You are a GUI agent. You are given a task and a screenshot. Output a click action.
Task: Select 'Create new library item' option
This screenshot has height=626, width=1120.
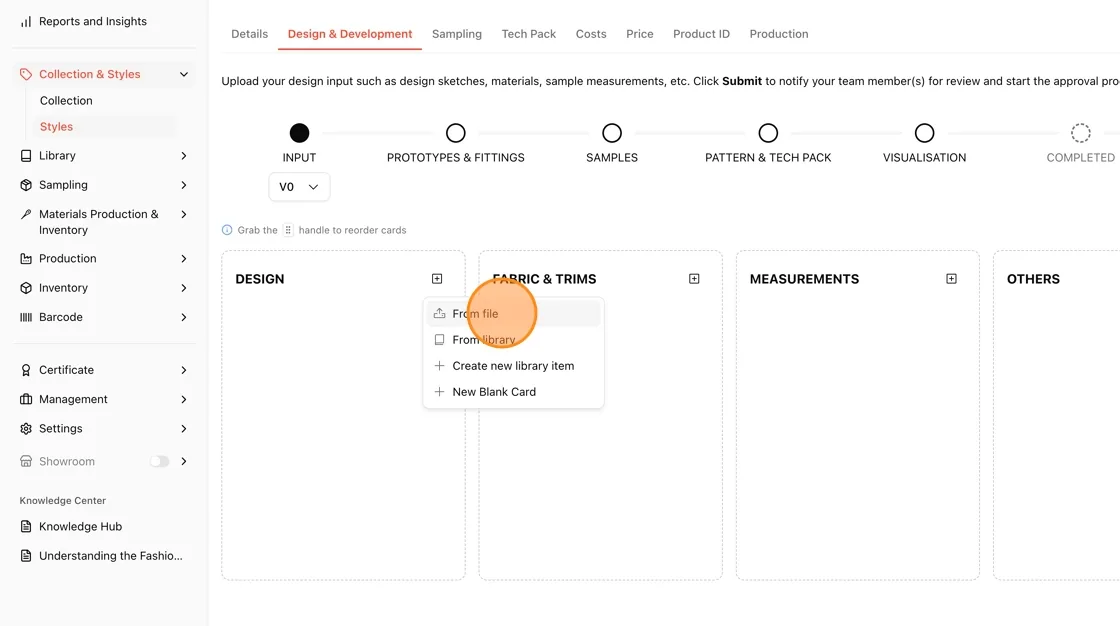[514, 366]
